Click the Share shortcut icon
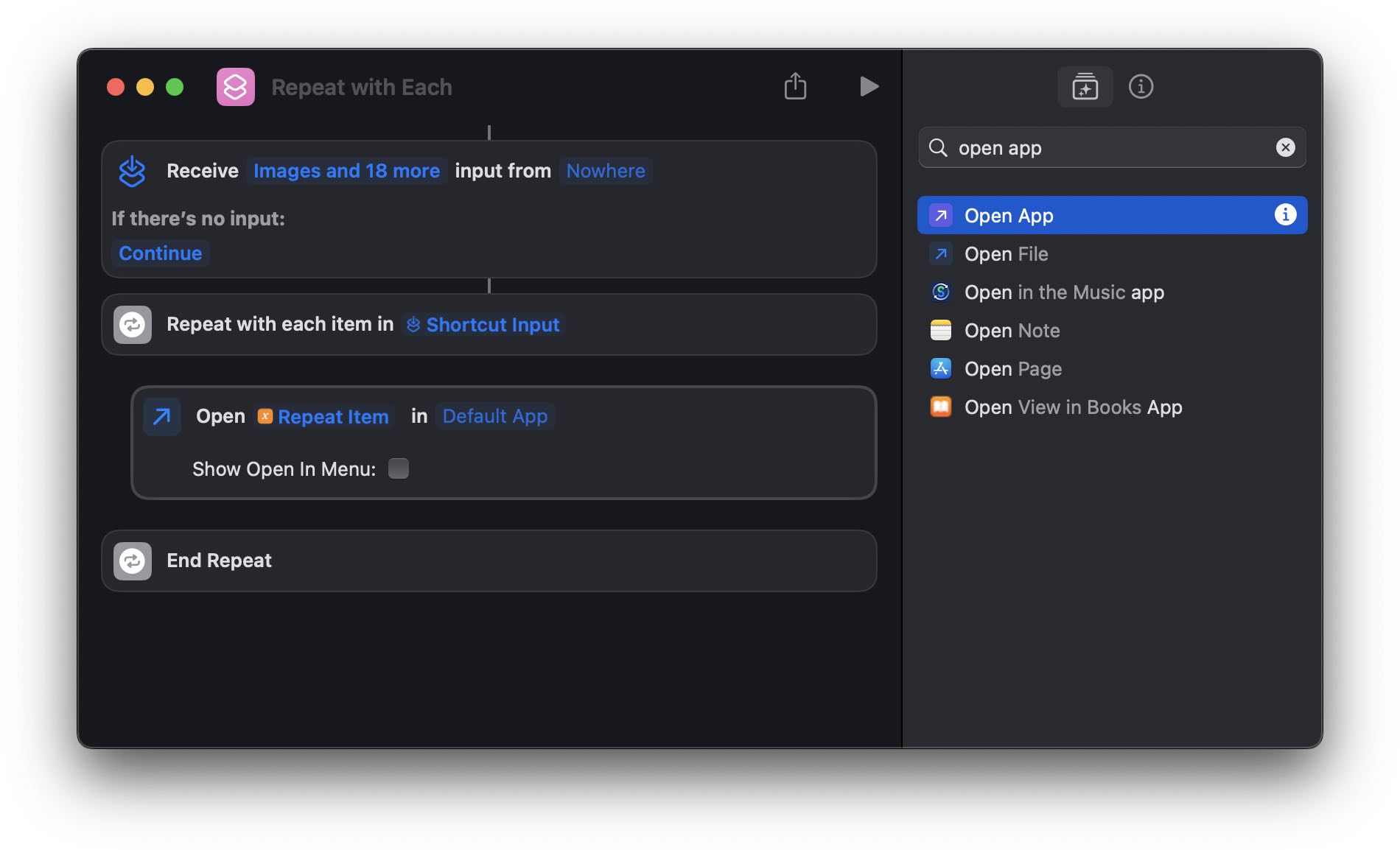The height and width of the screenshot is (850, 1400). click(x=795, y=86)
